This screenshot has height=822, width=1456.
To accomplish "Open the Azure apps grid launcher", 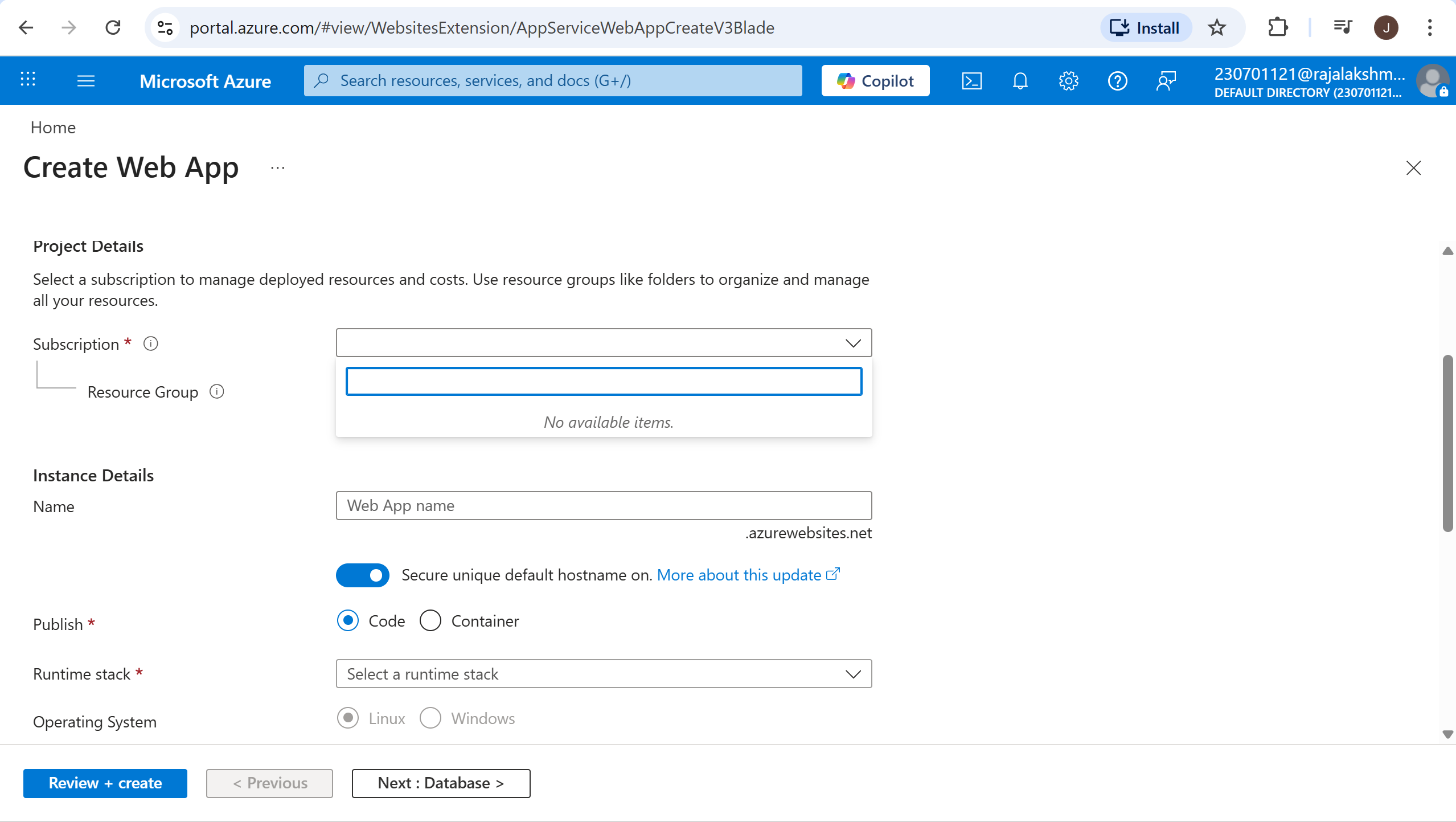I will click(x=28, y=80).
